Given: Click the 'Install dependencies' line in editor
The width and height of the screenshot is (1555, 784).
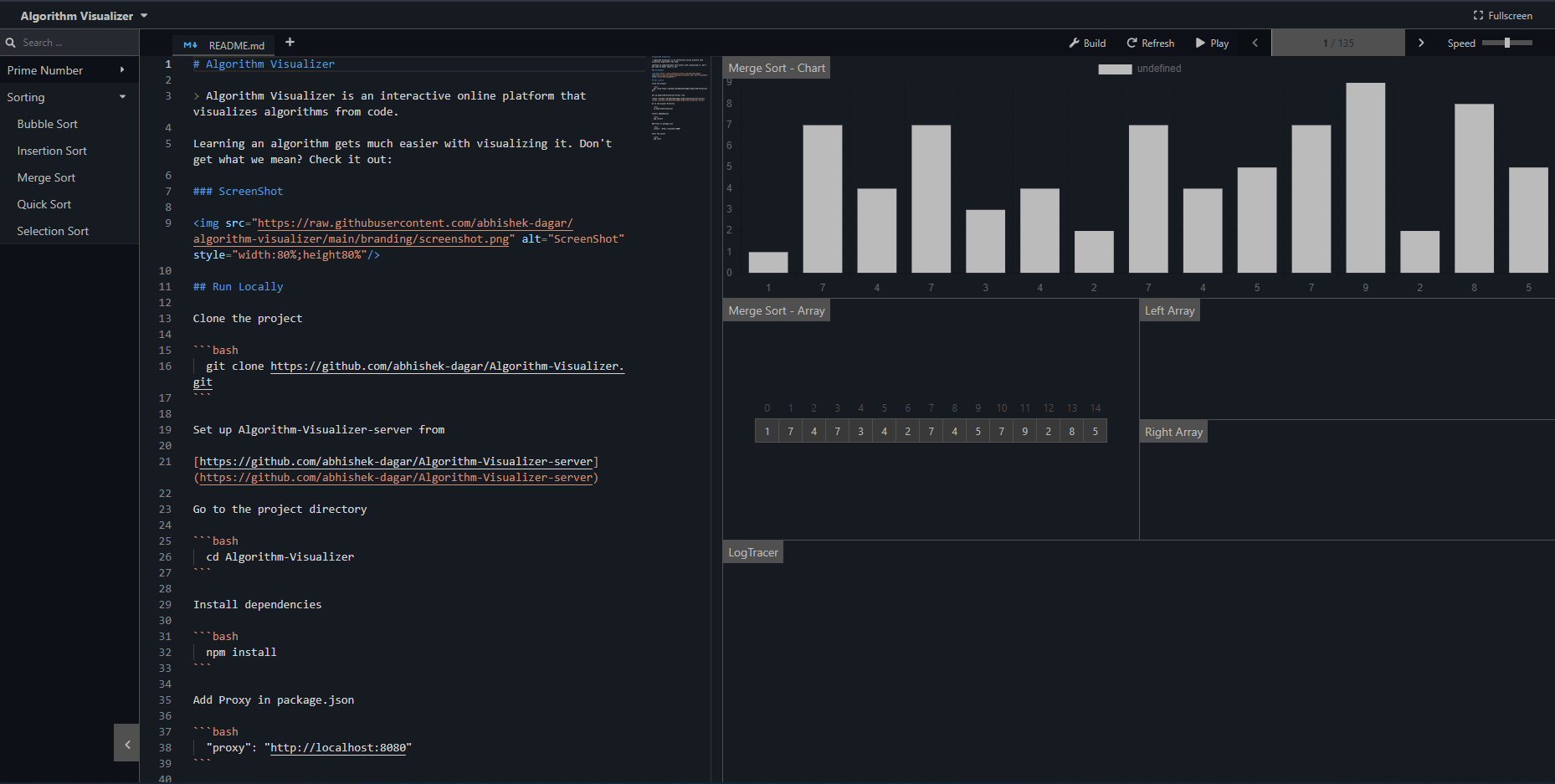Looking at the screenshot, I should click(257, 605).
